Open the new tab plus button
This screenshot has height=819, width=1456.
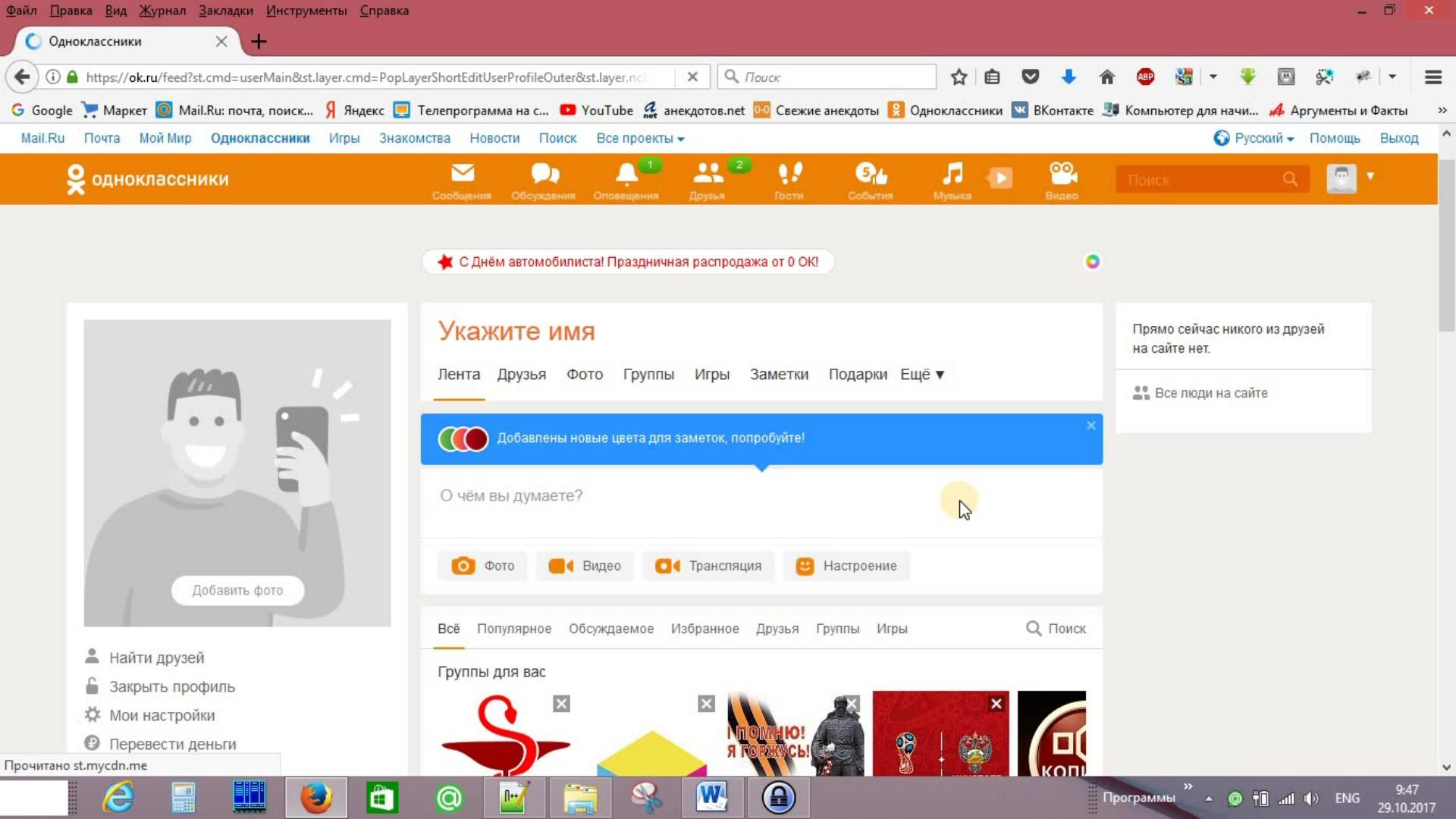259,42
